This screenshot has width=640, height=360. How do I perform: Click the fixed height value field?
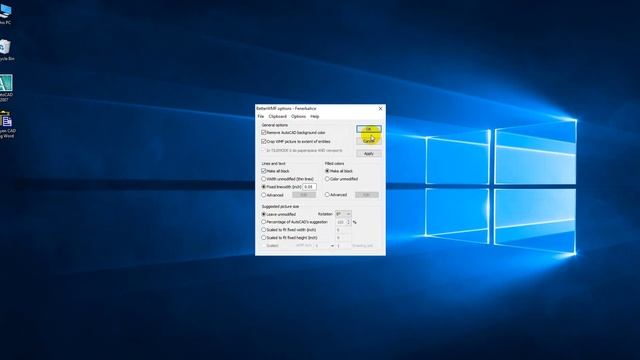[343, 238]
